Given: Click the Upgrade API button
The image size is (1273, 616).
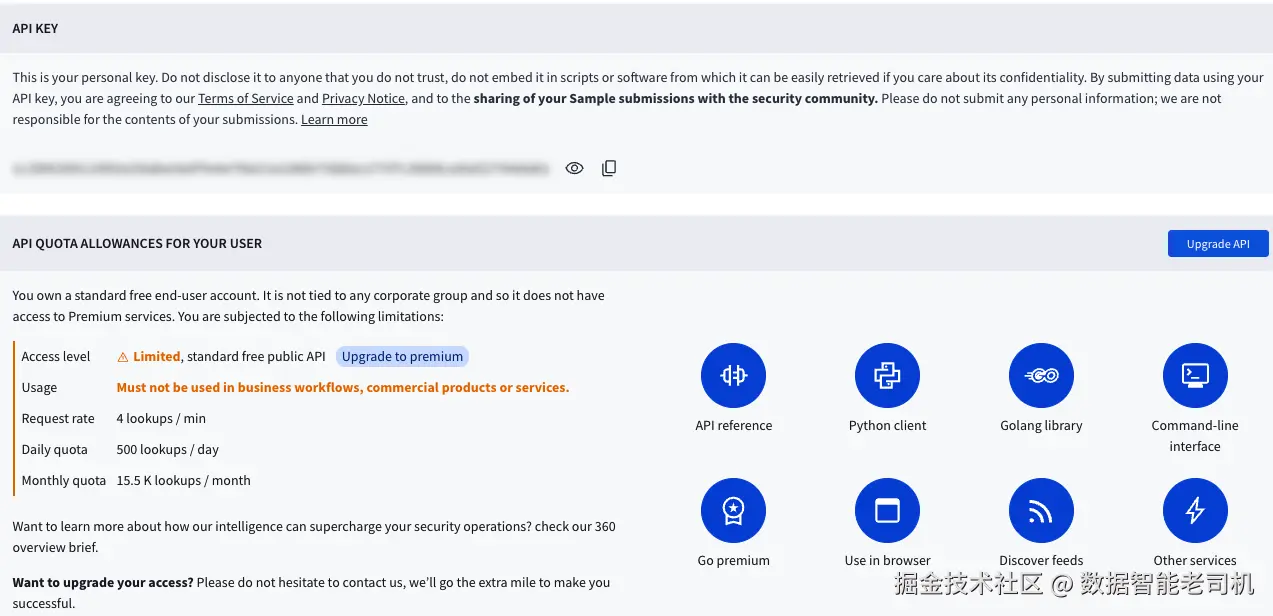Looking at the screenshot, I should pyautogui.click(x=1217, y=244).
